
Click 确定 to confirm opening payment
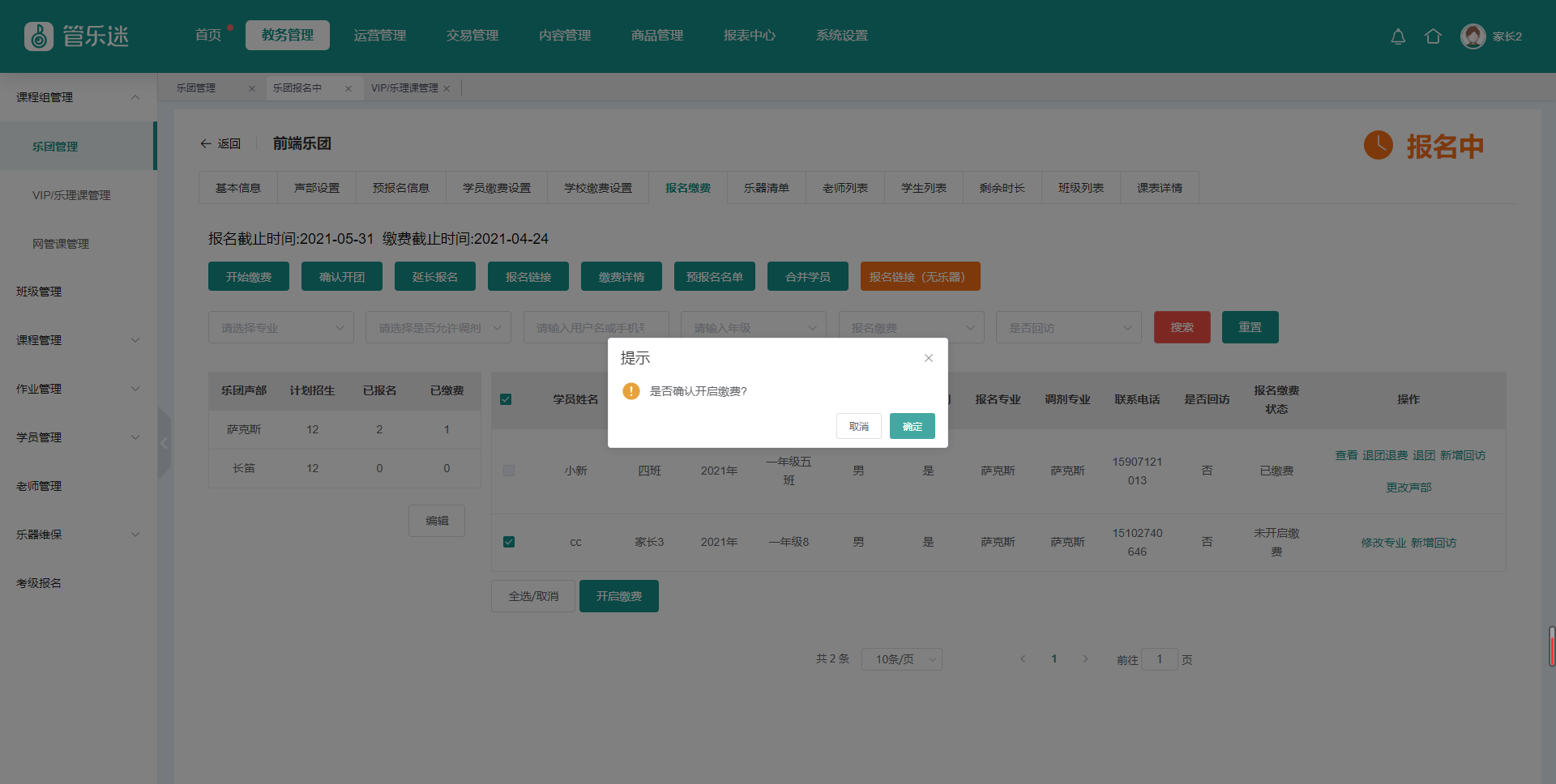912,426
